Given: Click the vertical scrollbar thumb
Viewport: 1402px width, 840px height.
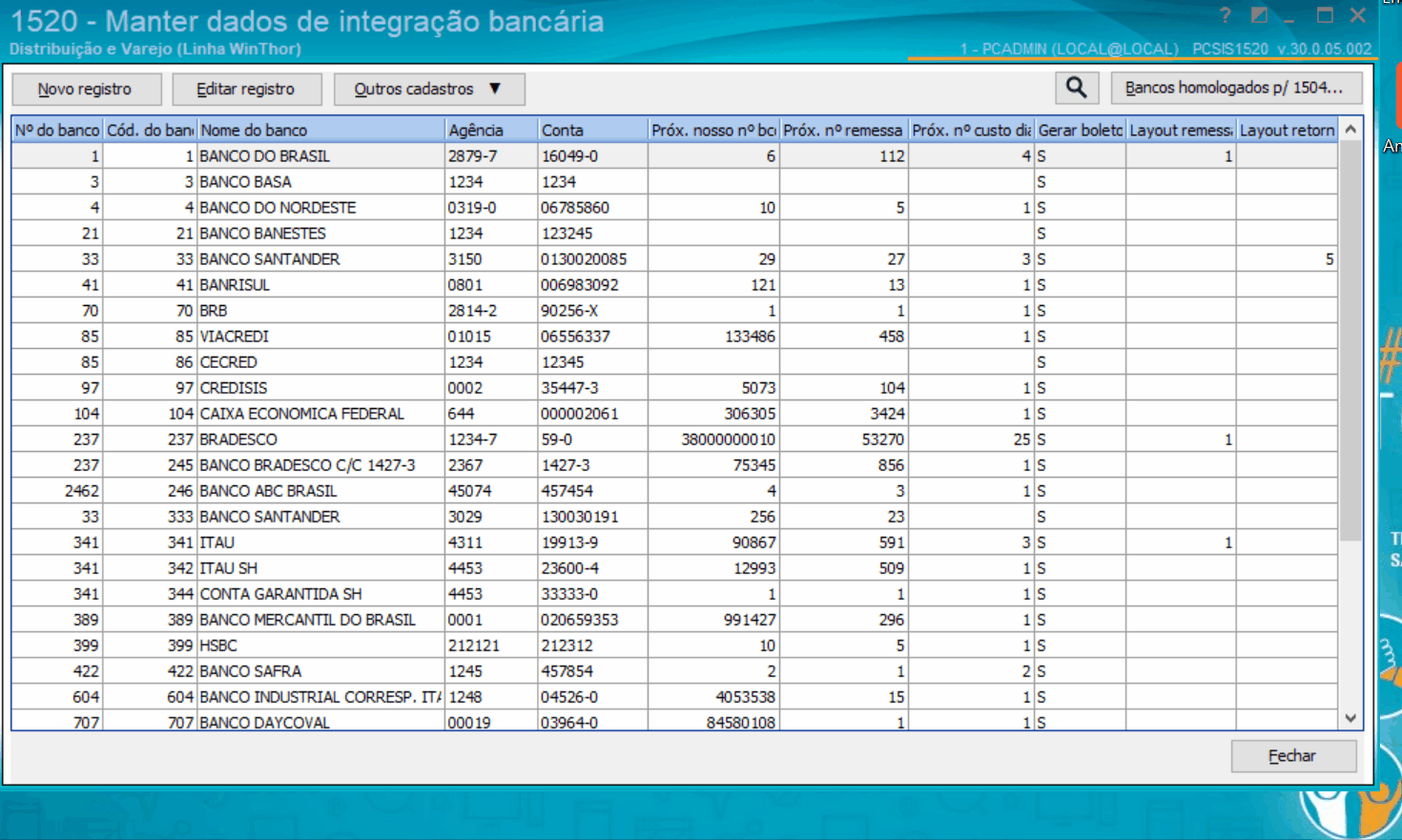Looking at the screenshot, I should 1350,340.
